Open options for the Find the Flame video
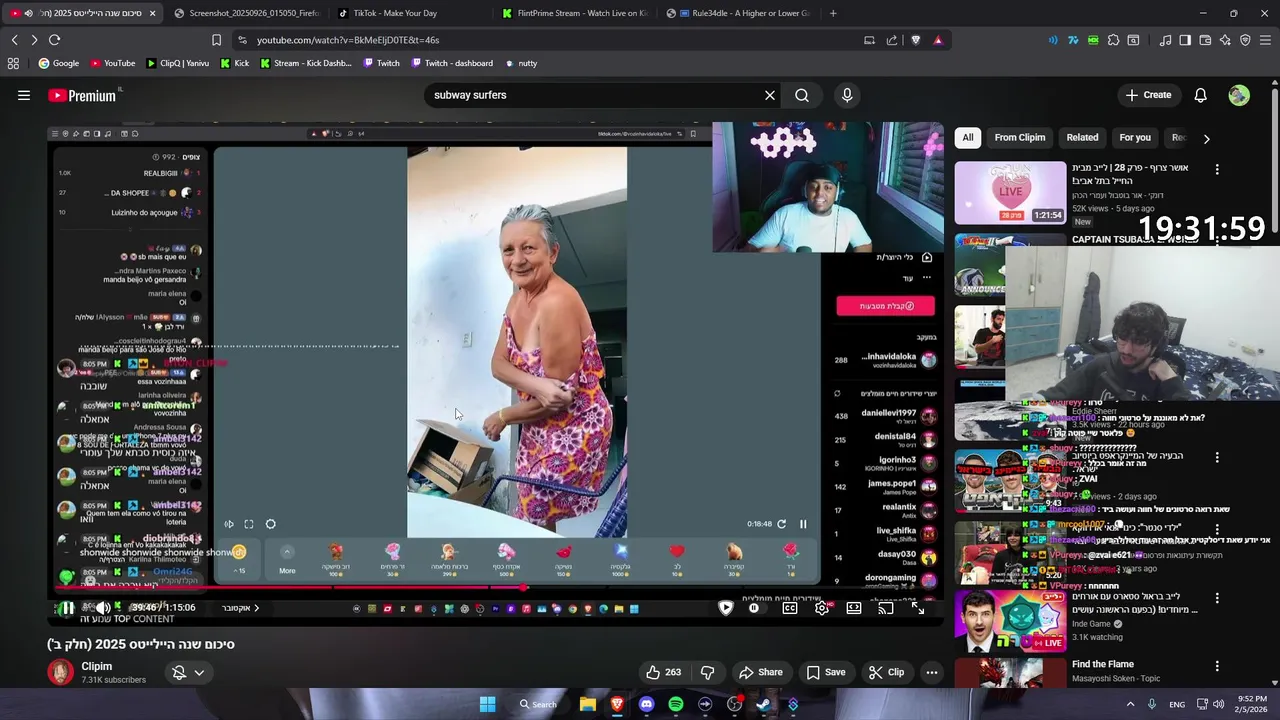The image size is (1280, 720). (x=1217, y=666)
